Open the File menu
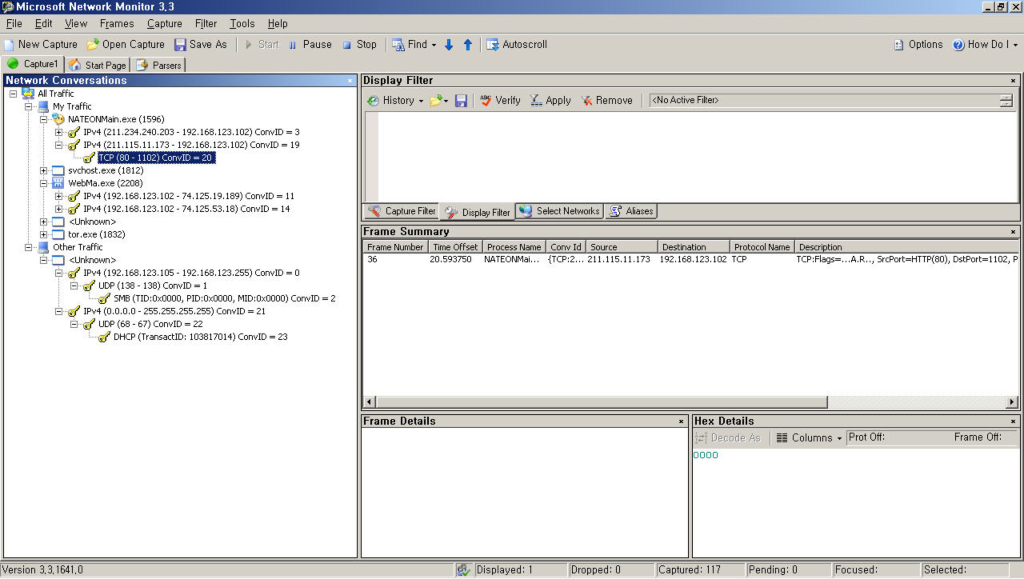The width and height of the screenshot is (1024, 579). coord(14,23)
